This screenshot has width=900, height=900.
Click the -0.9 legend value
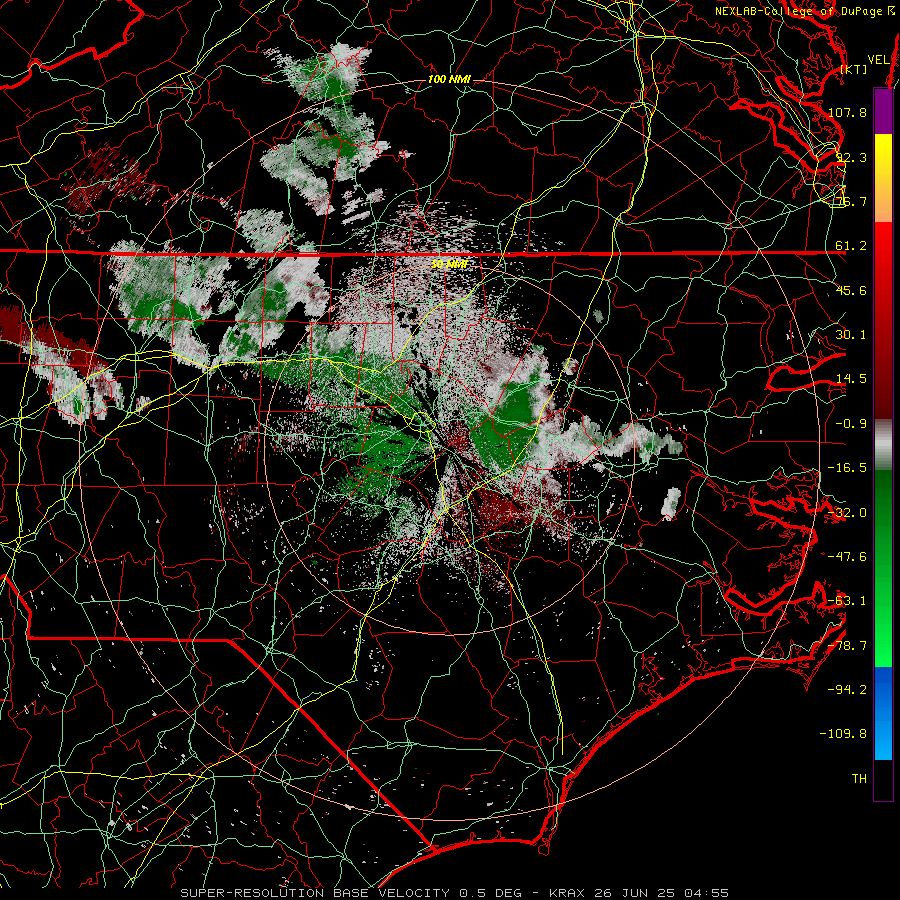[851, 424]
